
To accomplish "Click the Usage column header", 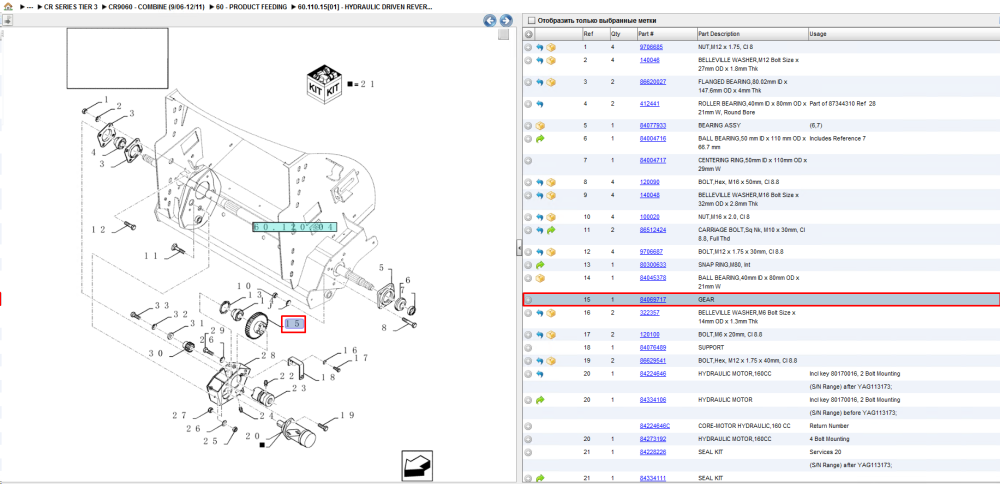I will point(818,34).
